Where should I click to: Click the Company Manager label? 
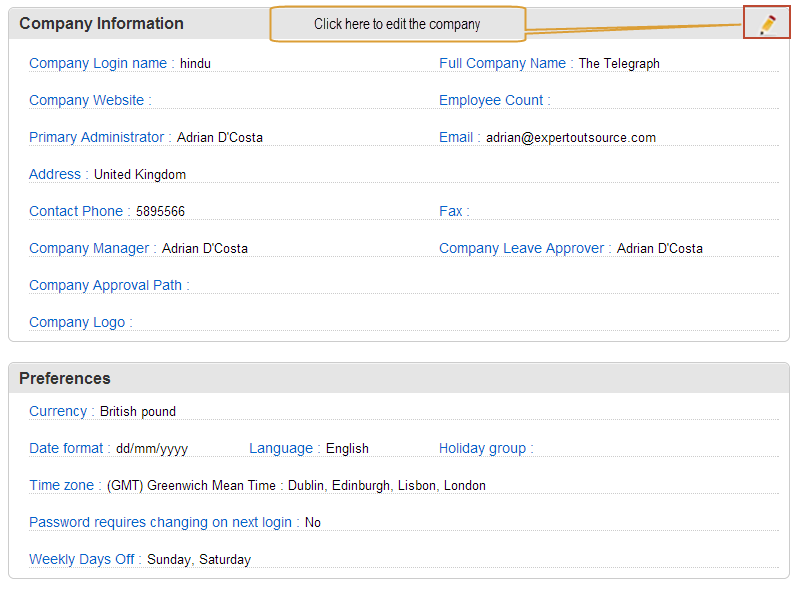89,248
